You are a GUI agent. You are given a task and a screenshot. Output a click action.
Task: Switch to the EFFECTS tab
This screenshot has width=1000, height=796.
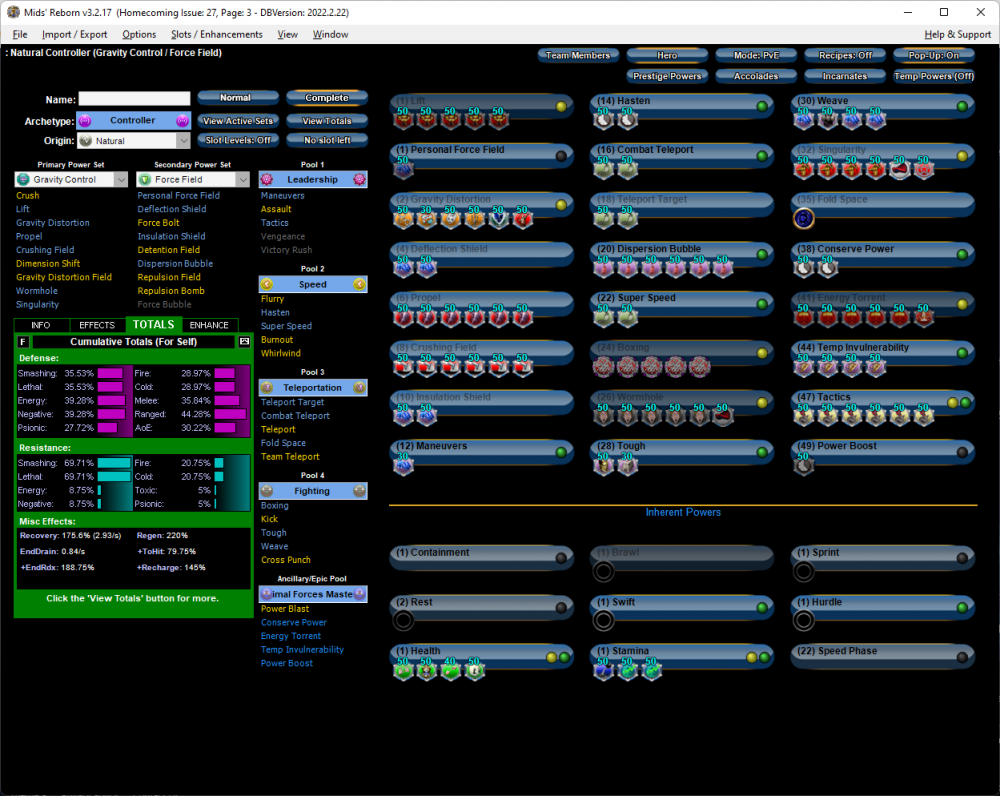[97, 325]
